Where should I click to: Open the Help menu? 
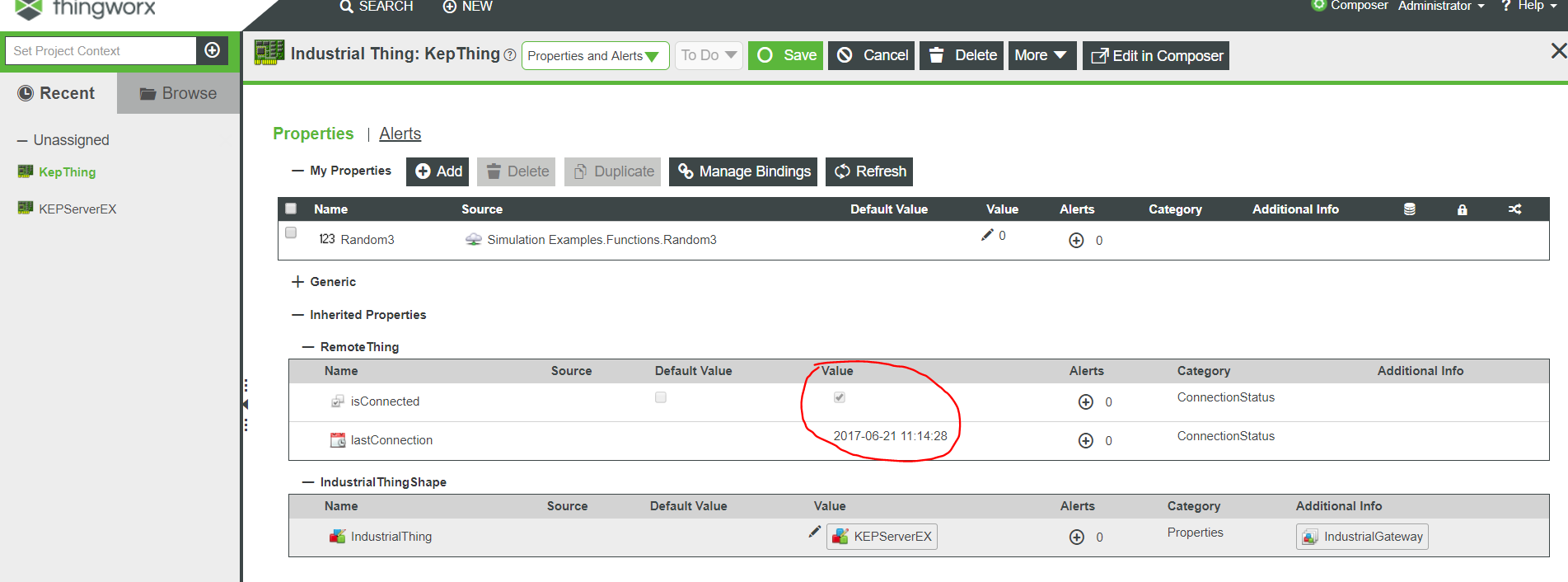click(1529, 7)
